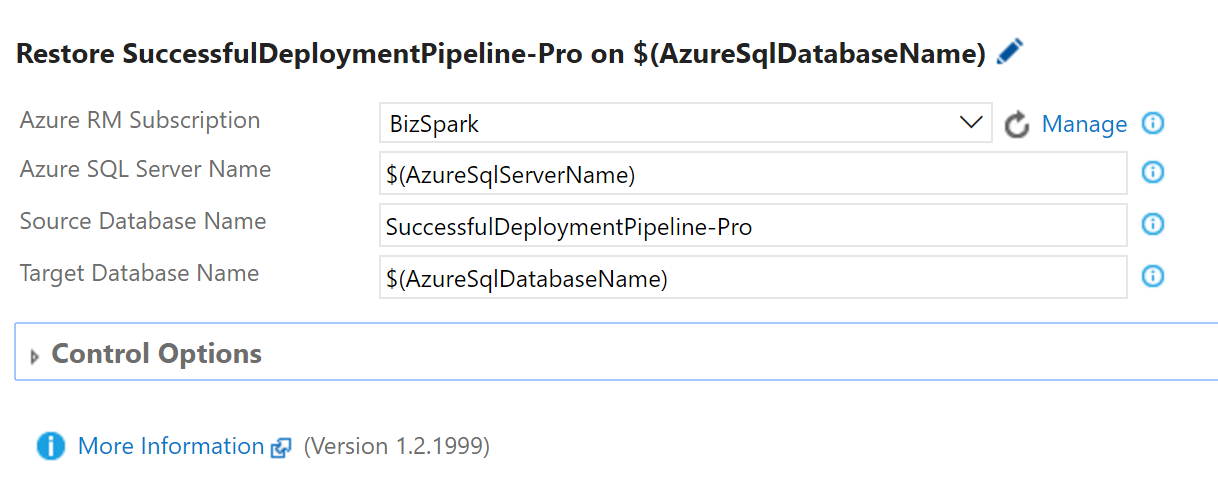Focus the Source Database Name input
Image resolution: width=1218 pixels, height=499 pixels.
click(x=752, y=226)
